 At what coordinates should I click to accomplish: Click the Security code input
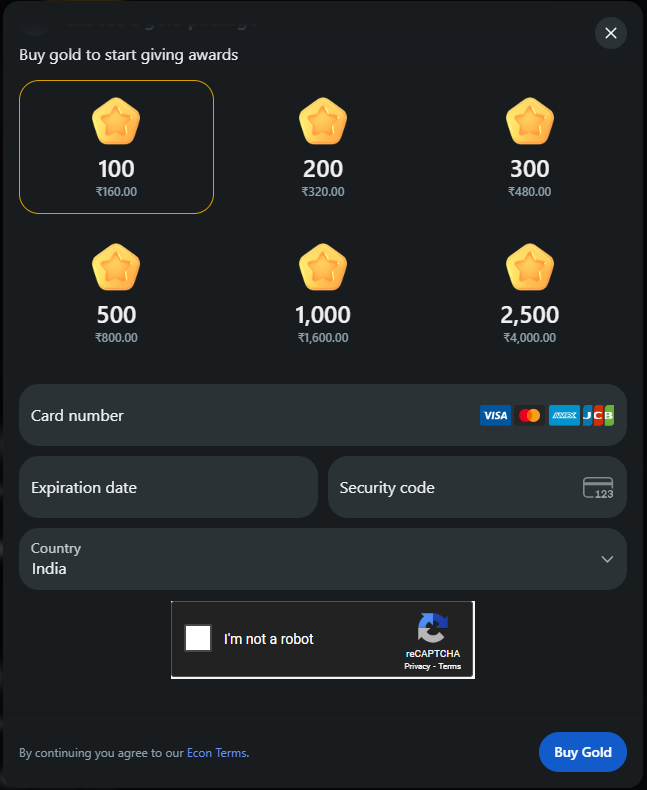tap(450, 488)
